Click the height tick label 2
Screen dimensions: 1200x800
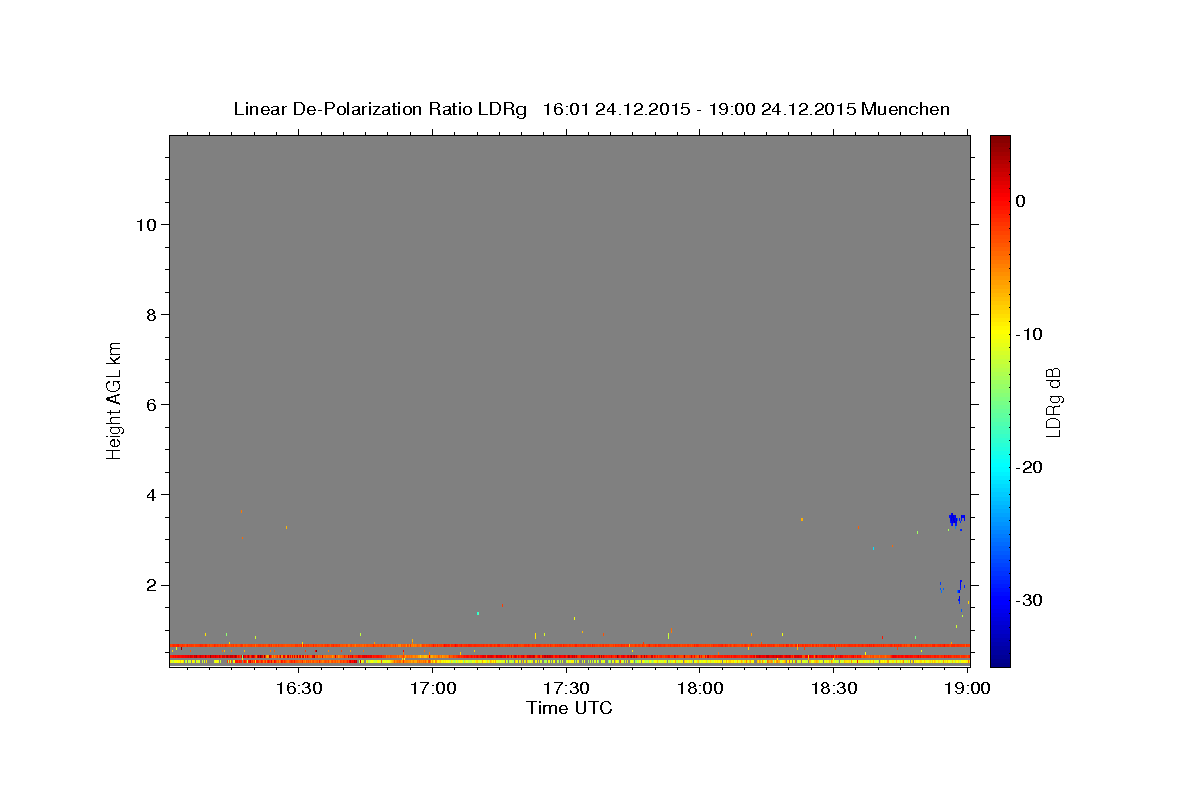coord(151,585)
